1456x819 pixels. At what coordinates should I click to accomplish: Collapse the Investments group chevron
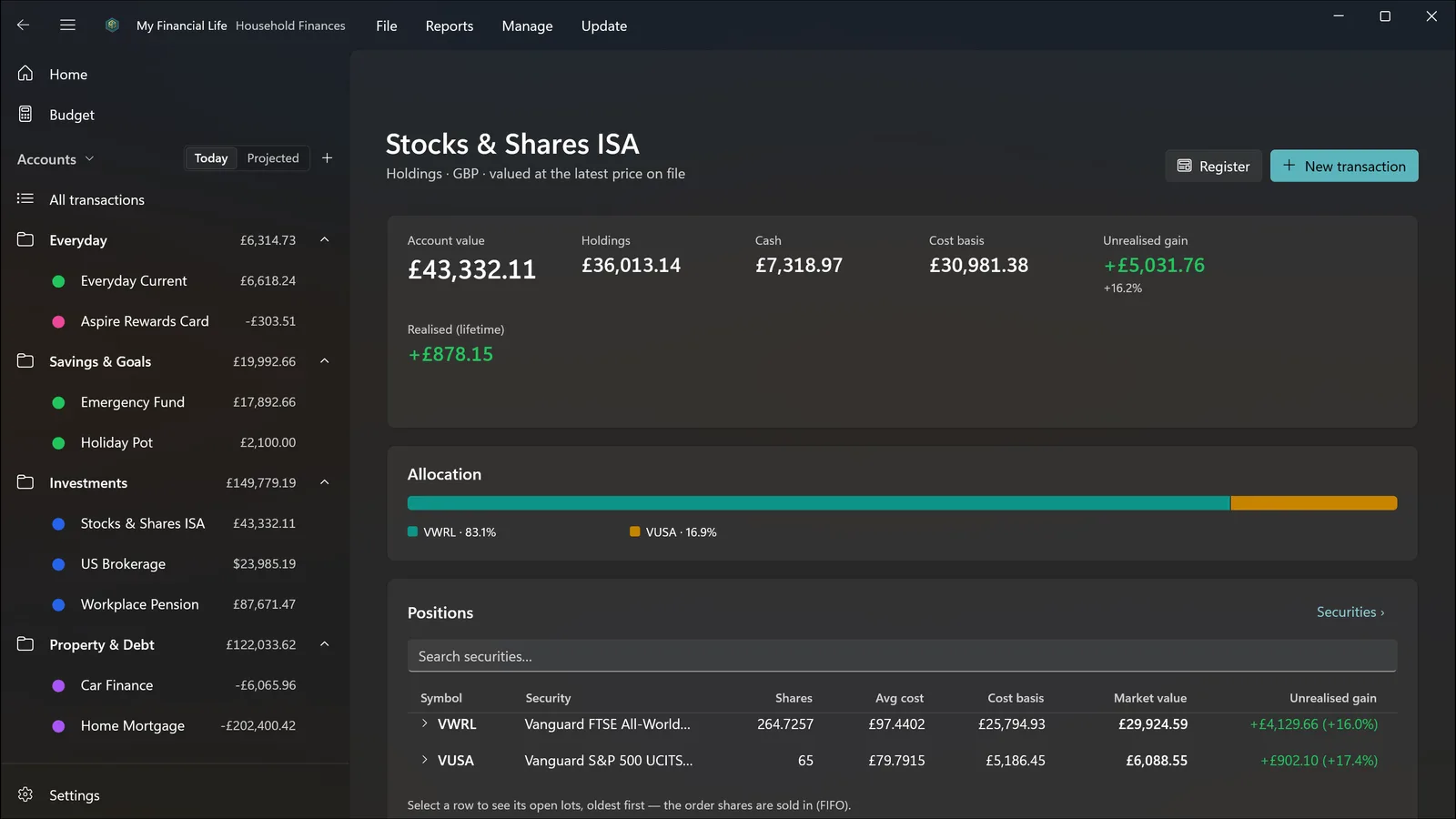tap(325, 483)
